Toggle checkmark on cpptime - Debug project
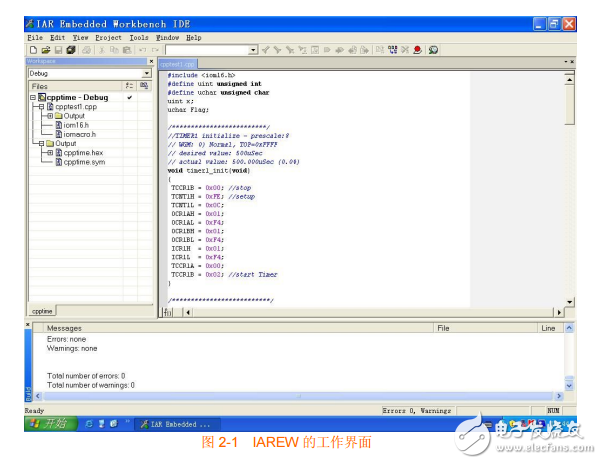Screen dimensions: 602x464 129,97
